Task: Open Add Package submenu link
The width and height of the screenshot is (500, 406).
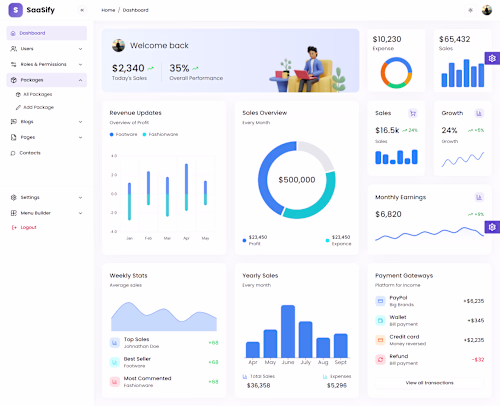Action: tap(38, 107)
